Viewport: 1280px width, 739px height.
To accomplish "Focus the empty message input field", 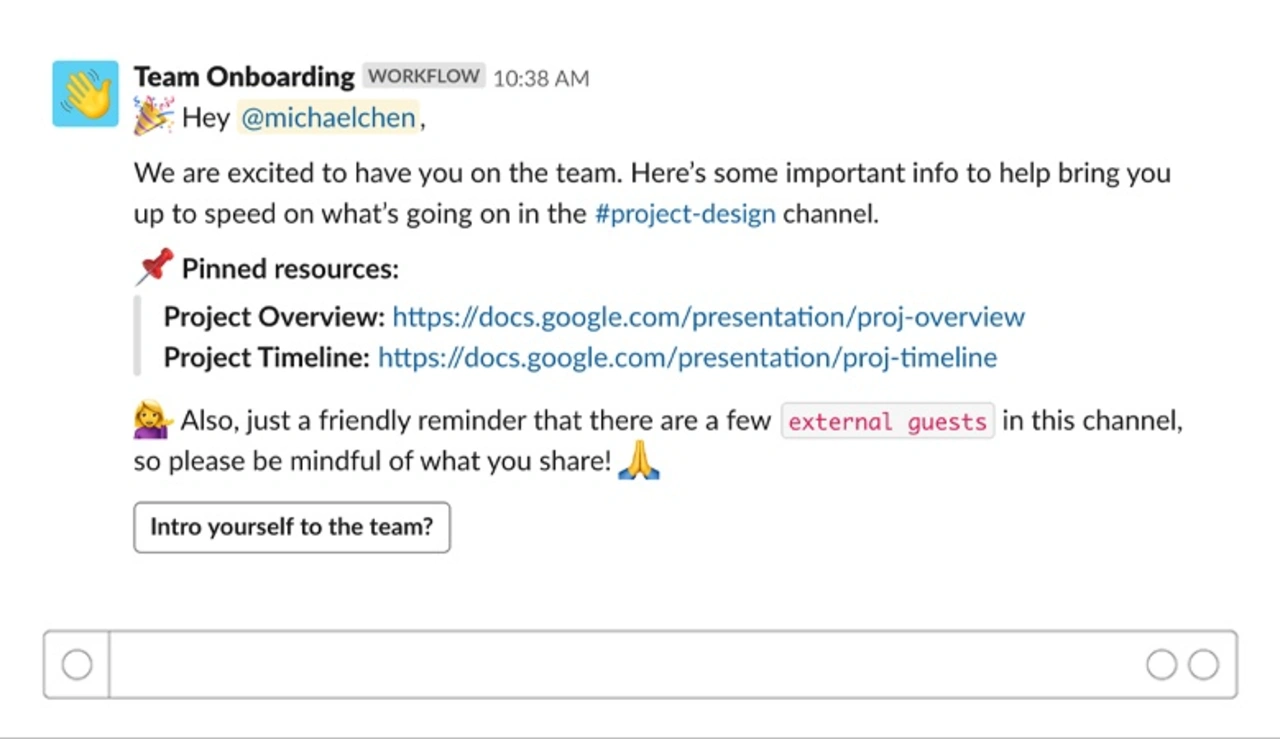I will tap(620, 664).
